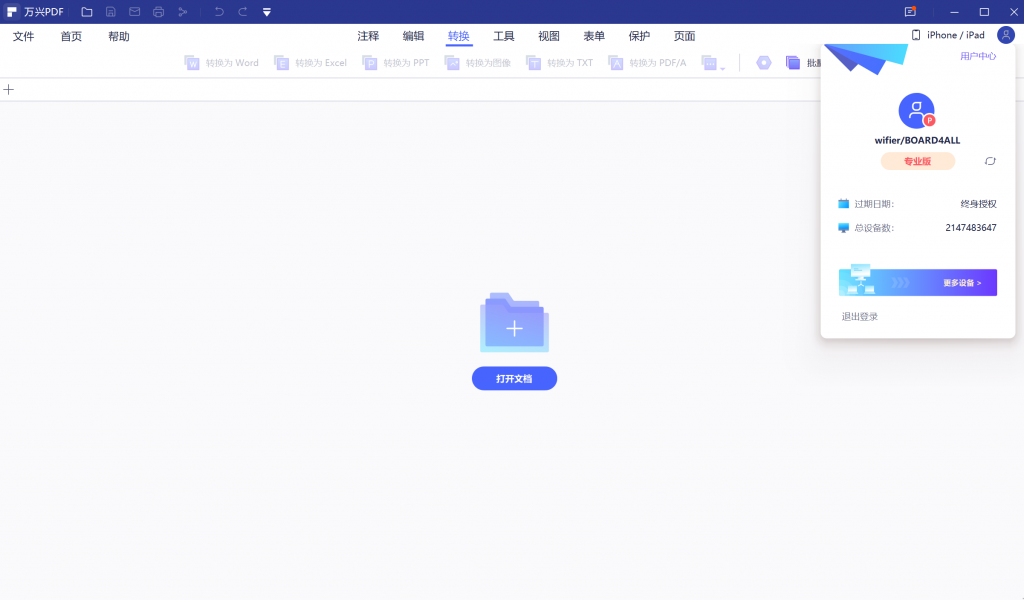Click the 万兴PDF app logo
This screenshot has width=1024, height=600.
[x=12, y=12]
